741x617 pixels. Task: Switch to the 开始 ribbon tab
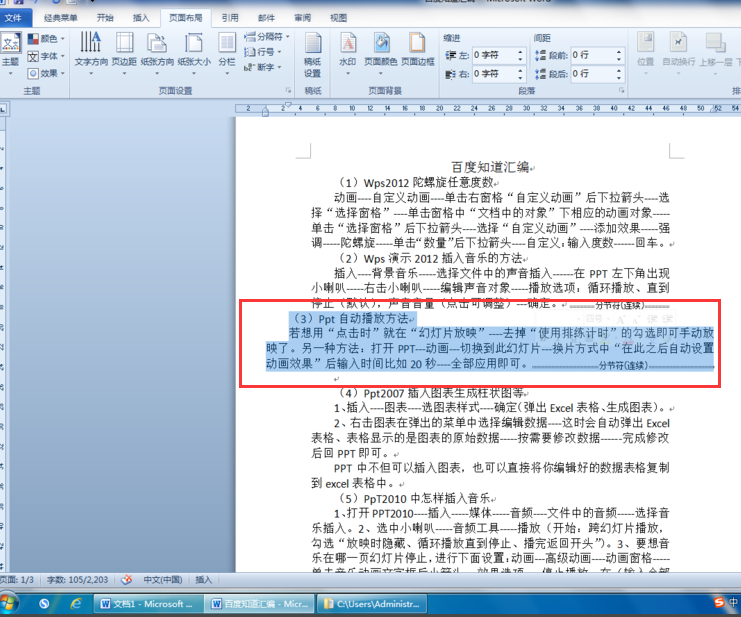coord(105,18)
